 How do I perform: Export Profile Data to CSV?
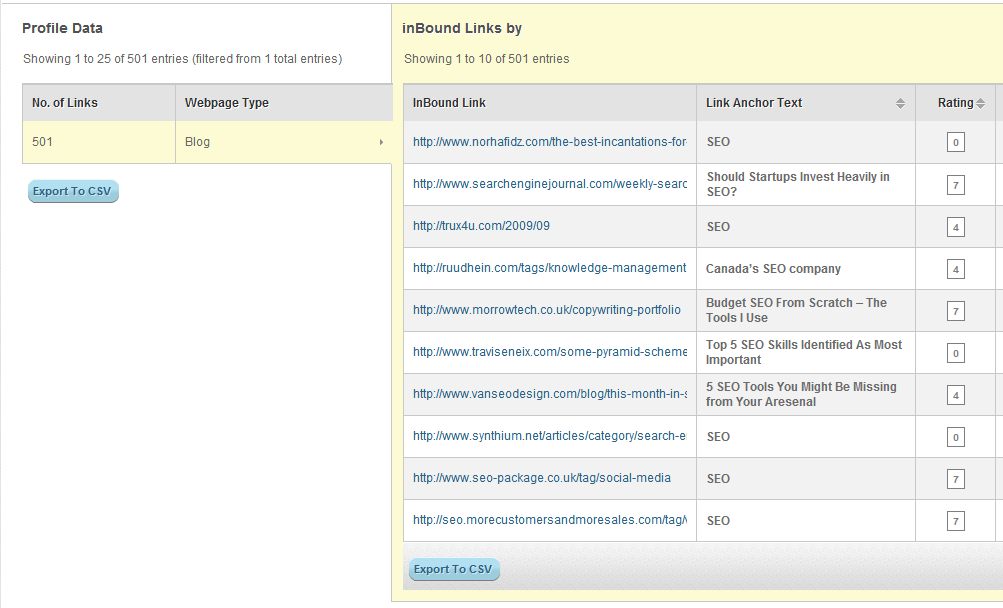tap(73, 191)
